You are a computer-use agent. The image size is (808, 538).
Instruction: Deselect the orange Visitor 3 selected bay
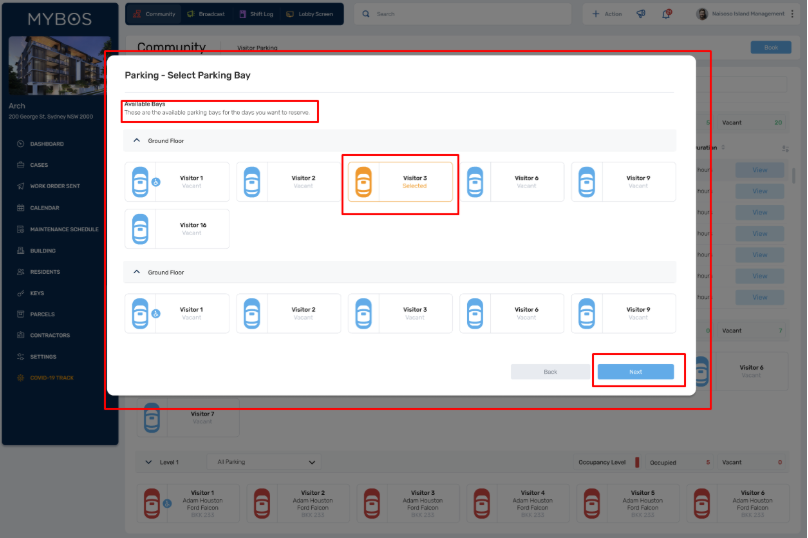pos(400,182)
